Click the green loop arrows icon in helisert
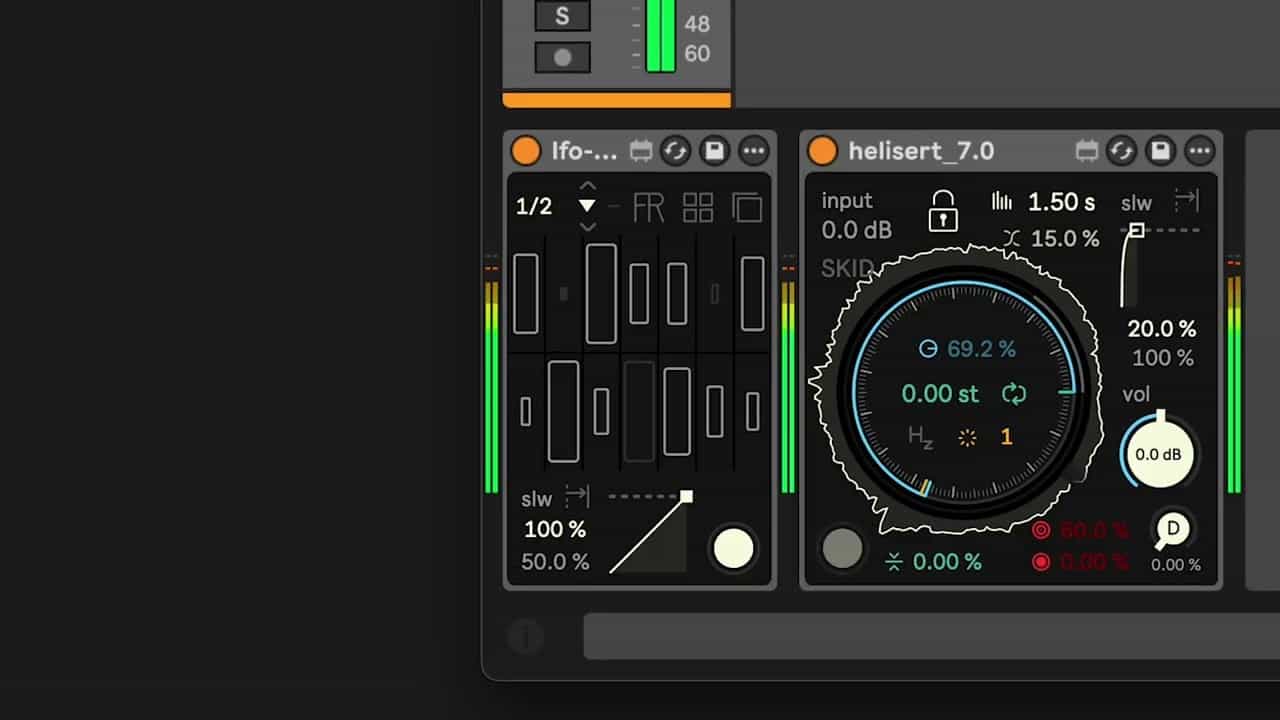The height and width of the screenshot is (720, 1280). 1014,394
